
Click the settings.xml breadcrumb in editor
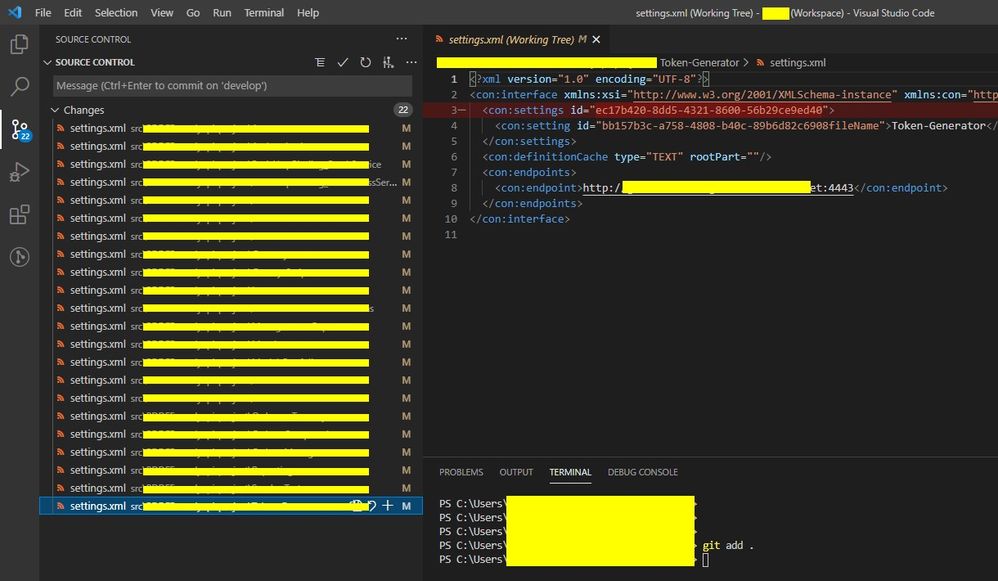click(797, 62)
